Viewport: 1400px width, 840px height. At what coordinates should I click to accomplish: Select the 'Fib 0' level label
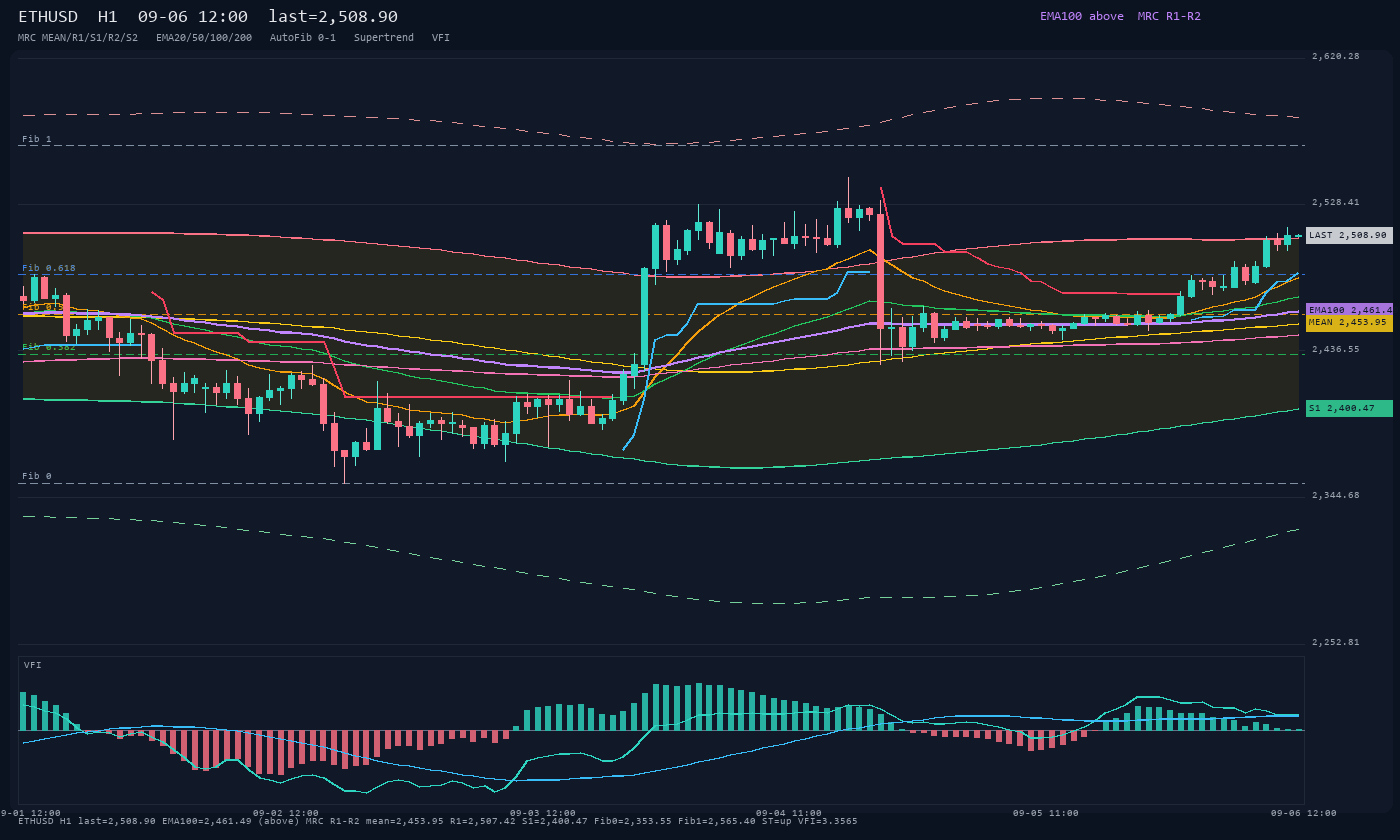point(37,476)
